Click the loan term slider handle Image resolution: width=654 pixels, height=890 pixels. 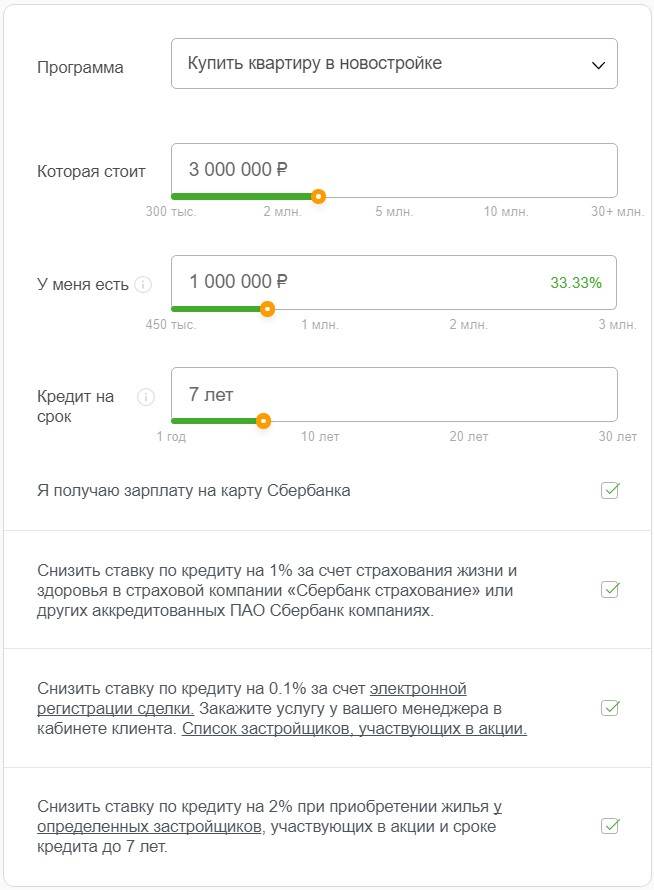pos(263,421)
